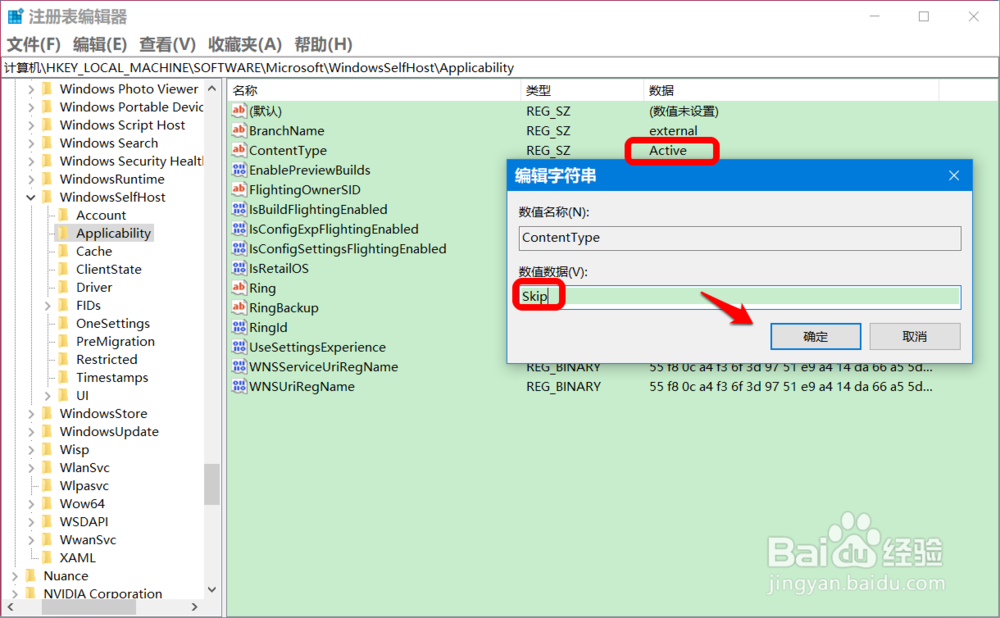Click the ClientState folder icon
The image size is (1000, 618).
pos(64,269)
